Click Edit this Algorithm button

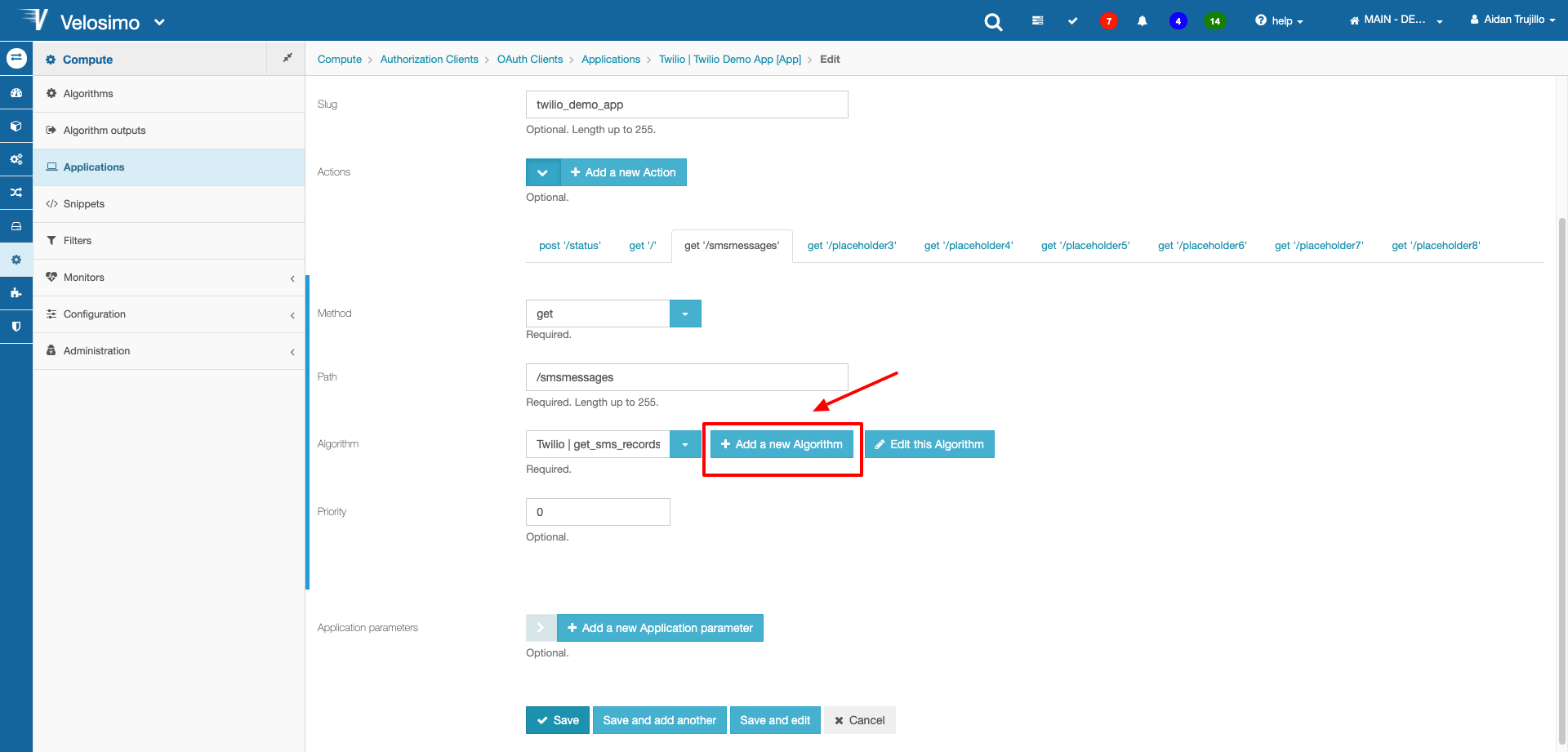(929, 444)
